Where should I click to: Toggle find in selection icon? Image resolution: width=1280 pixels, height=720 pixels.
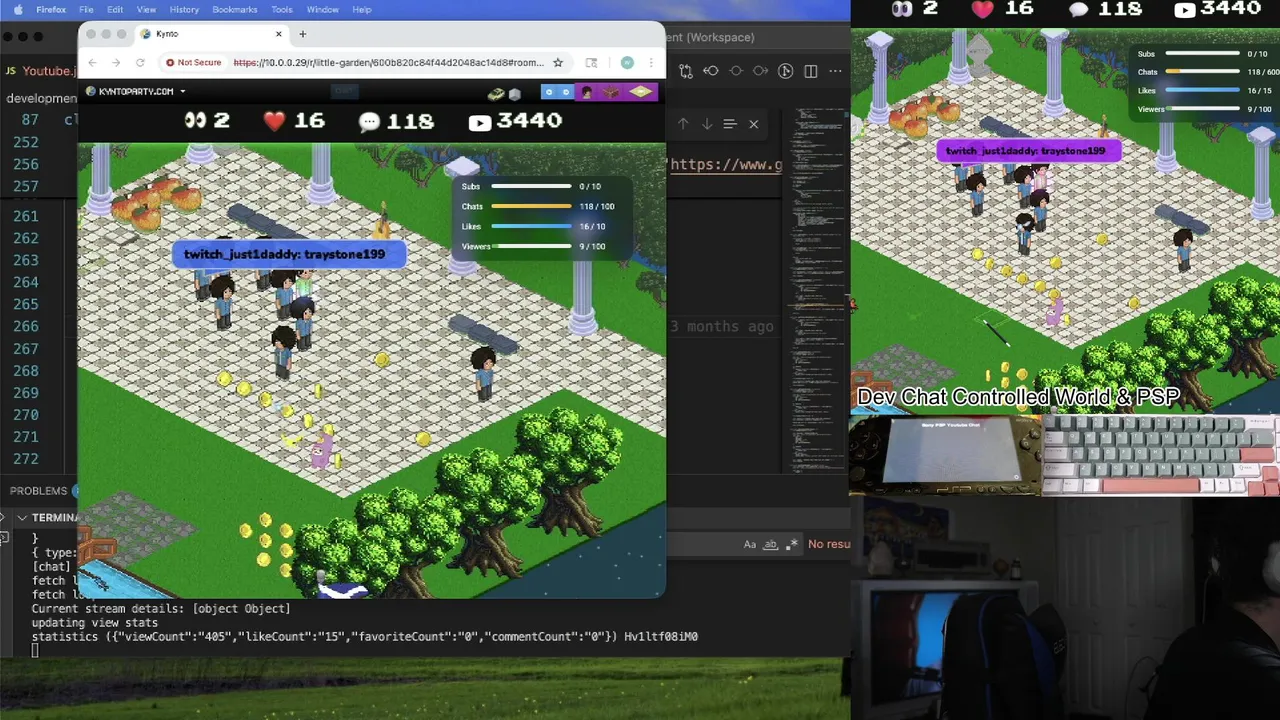pos(730,124)
